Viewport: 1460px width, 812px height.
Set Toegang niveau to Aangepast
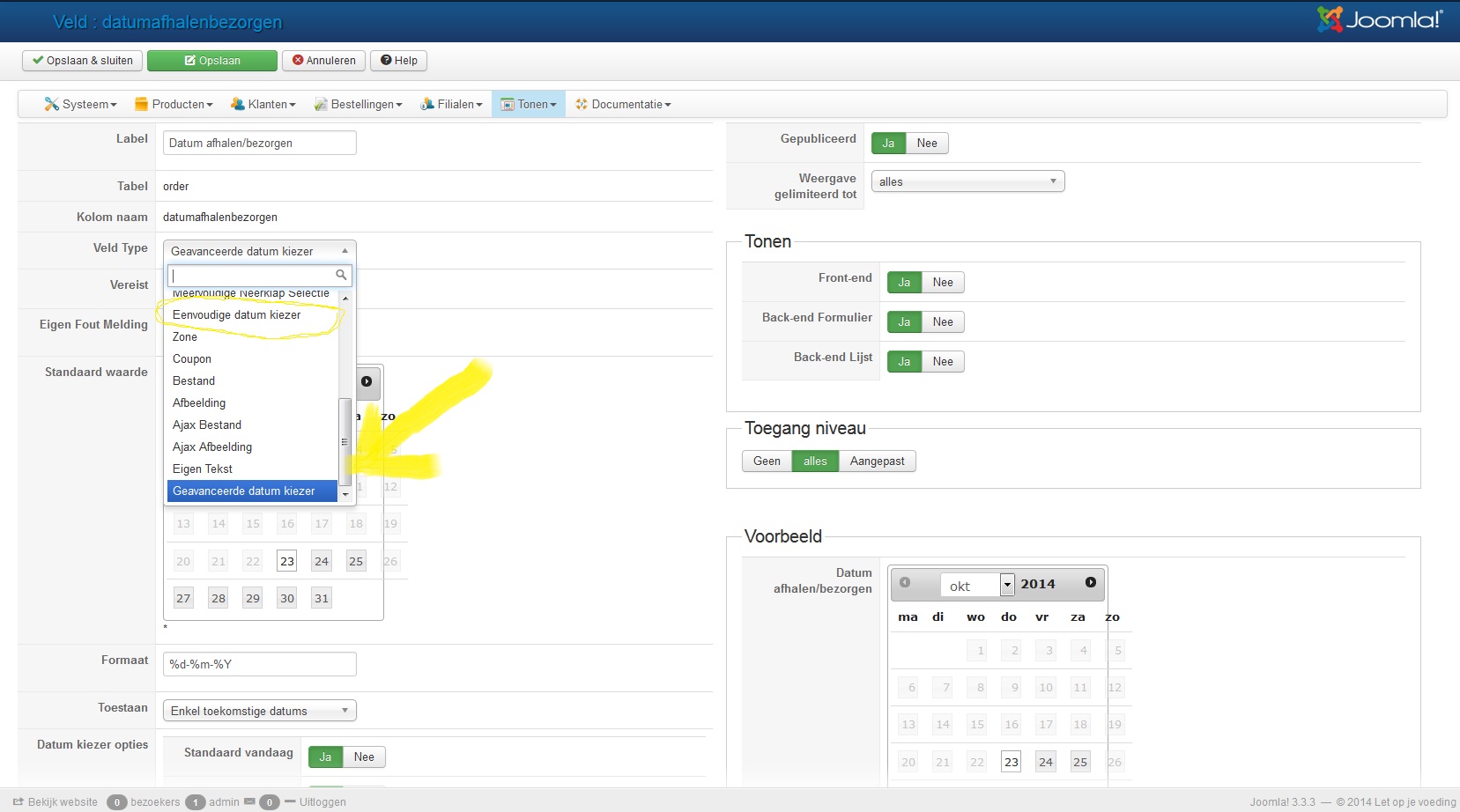(x=878, y=461)
